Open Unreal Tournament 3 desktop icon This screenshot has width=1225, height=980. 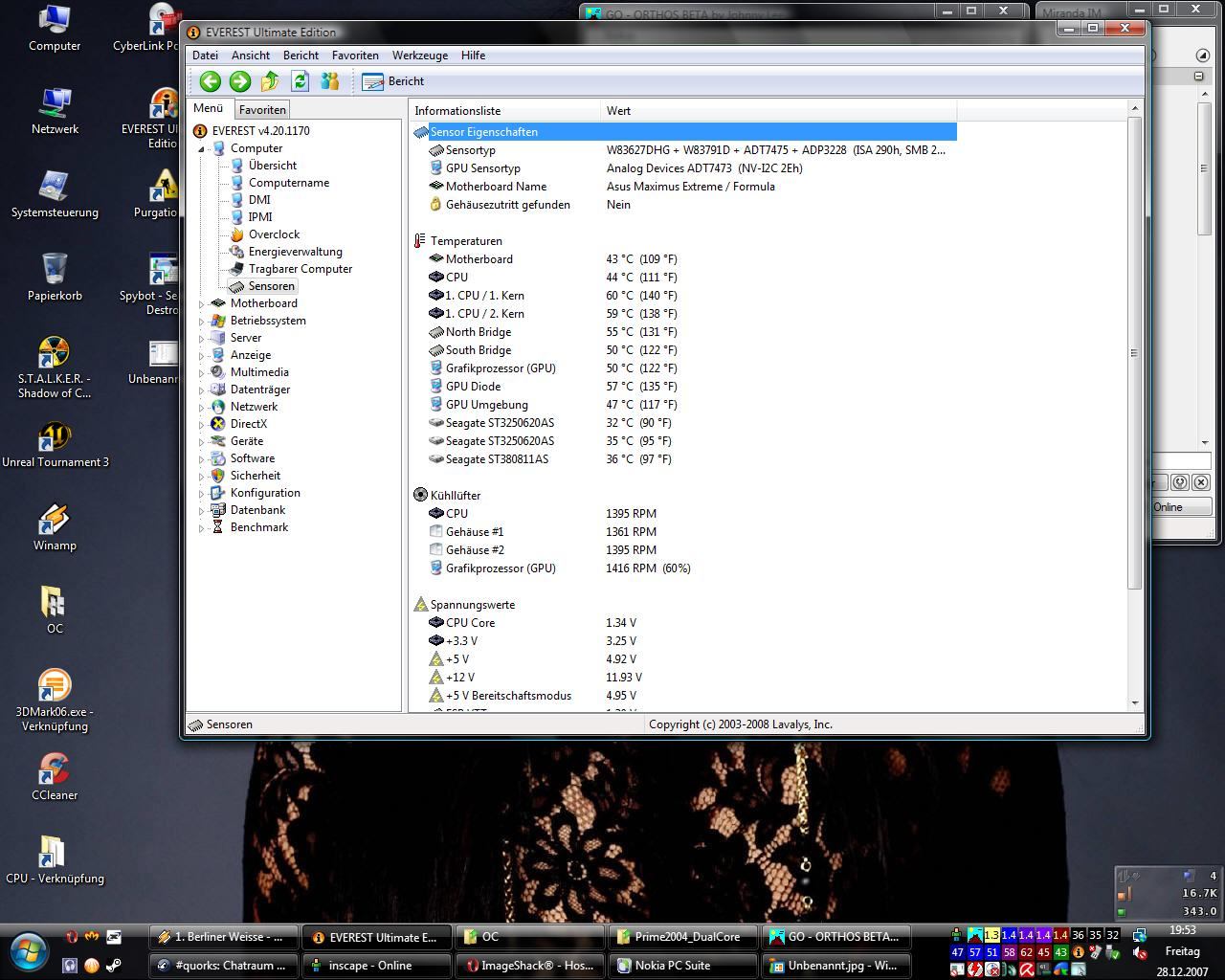(x=55, y=445)
